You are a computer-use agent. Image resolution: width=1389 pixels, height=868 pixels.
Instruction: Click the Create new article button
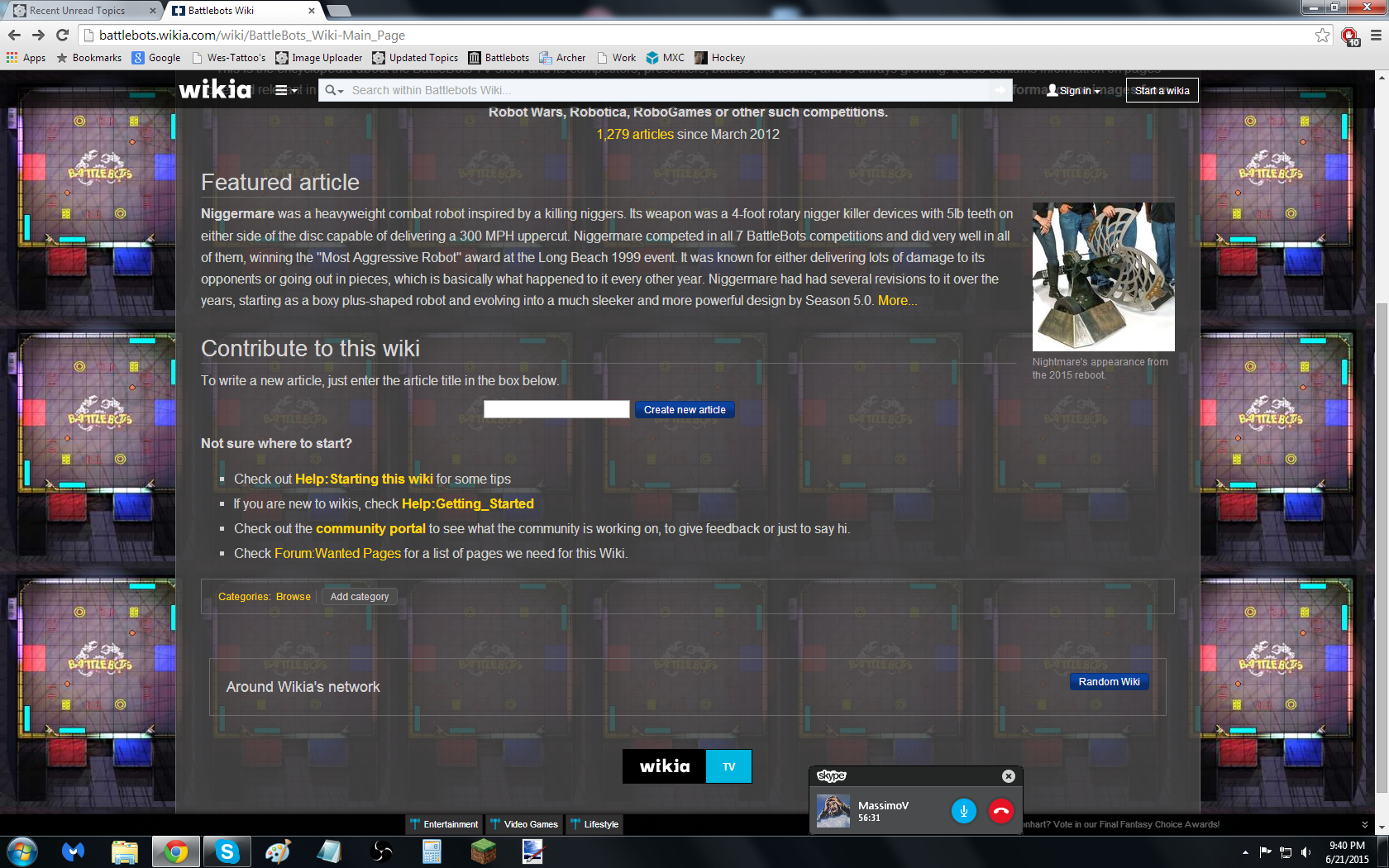point(685,409)
